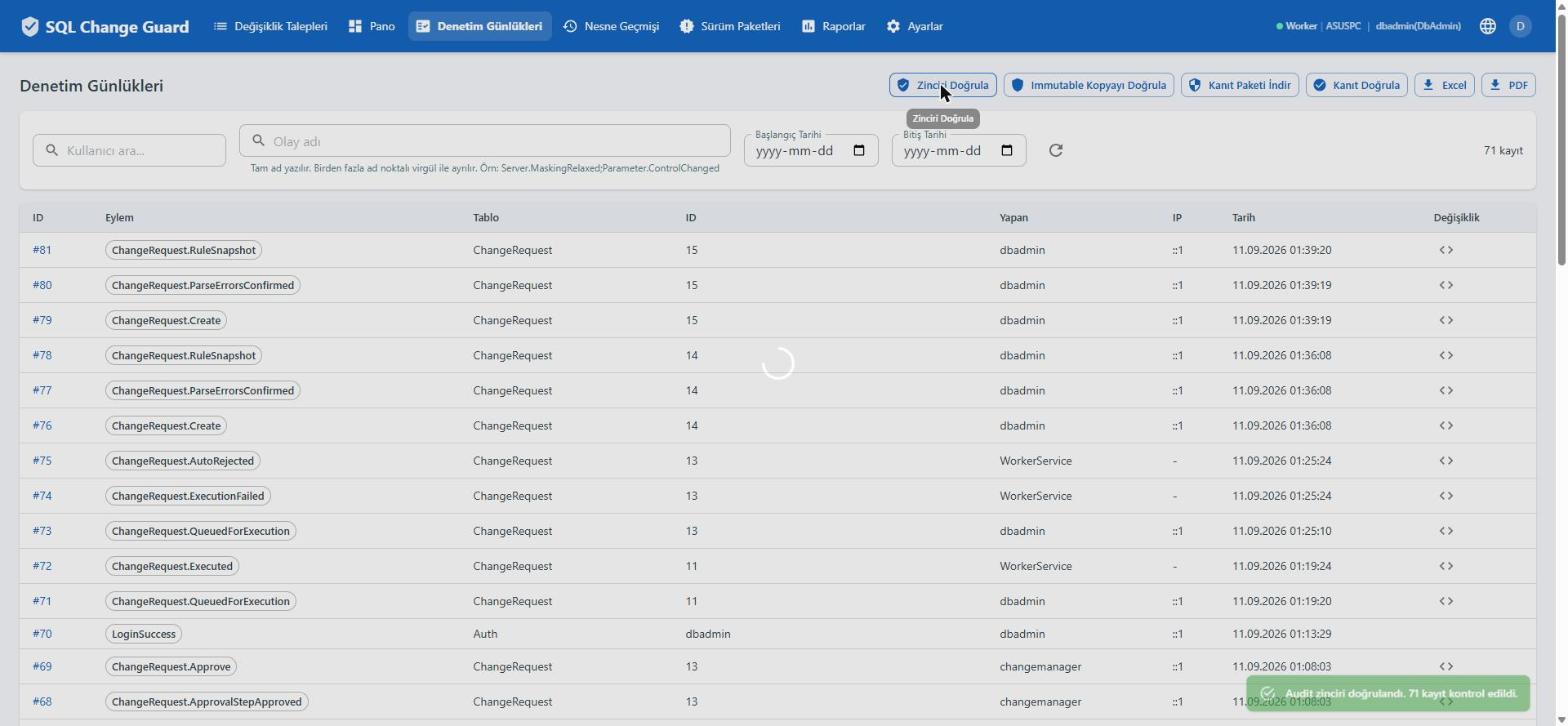The image size is (1568, 726).
Task: Click the Tablo column header
Action: (x=486, y=217)
